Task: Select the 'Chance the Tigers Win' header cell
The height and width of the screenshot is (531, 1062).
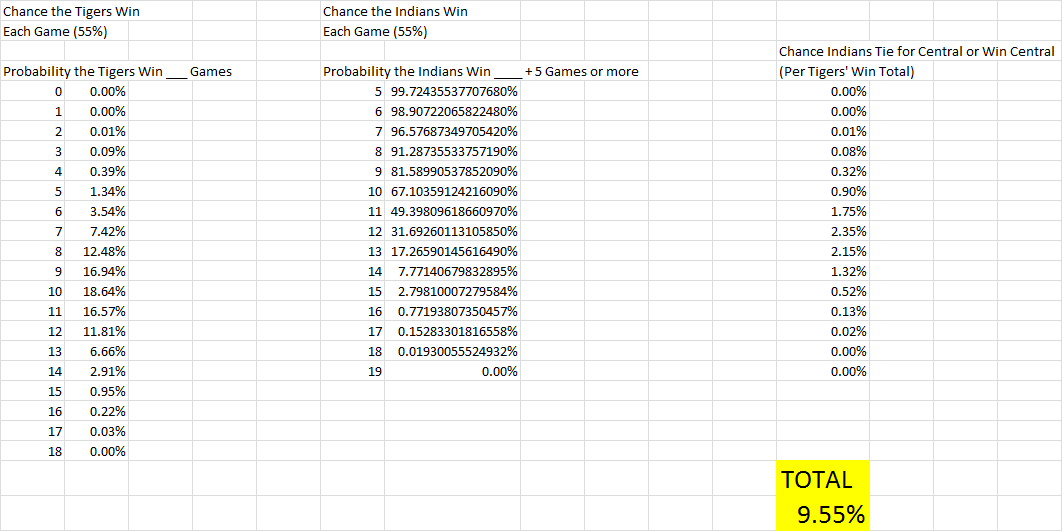Action: tap(72, 11)
